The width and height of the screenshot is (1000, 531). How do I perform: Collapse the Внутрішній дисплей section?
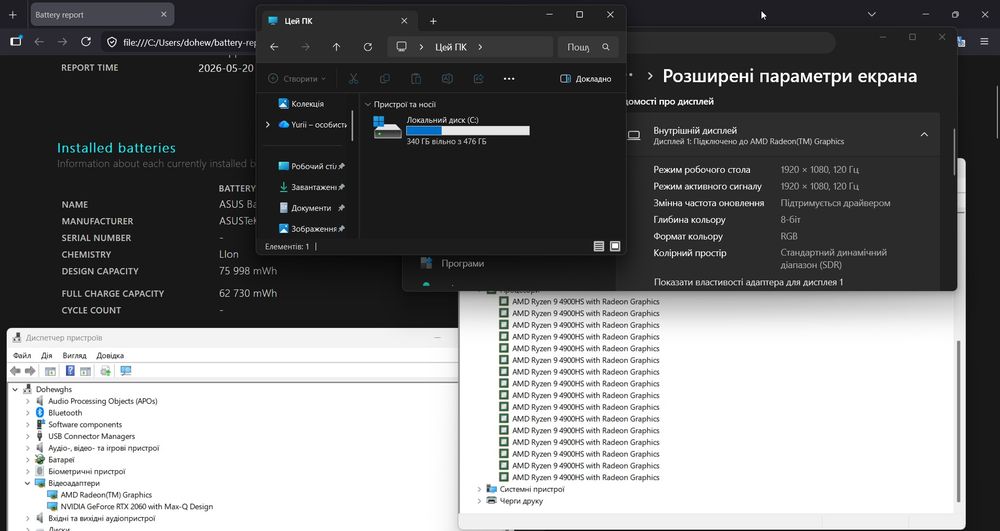pos(924,135)
